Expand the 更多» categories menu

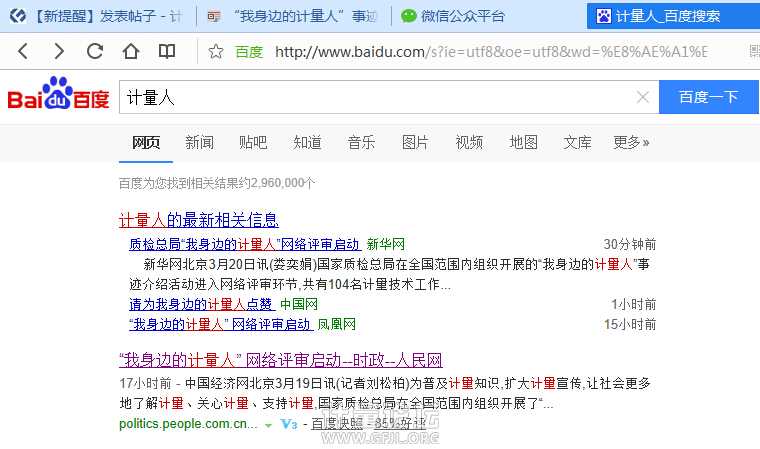(631, 143)
